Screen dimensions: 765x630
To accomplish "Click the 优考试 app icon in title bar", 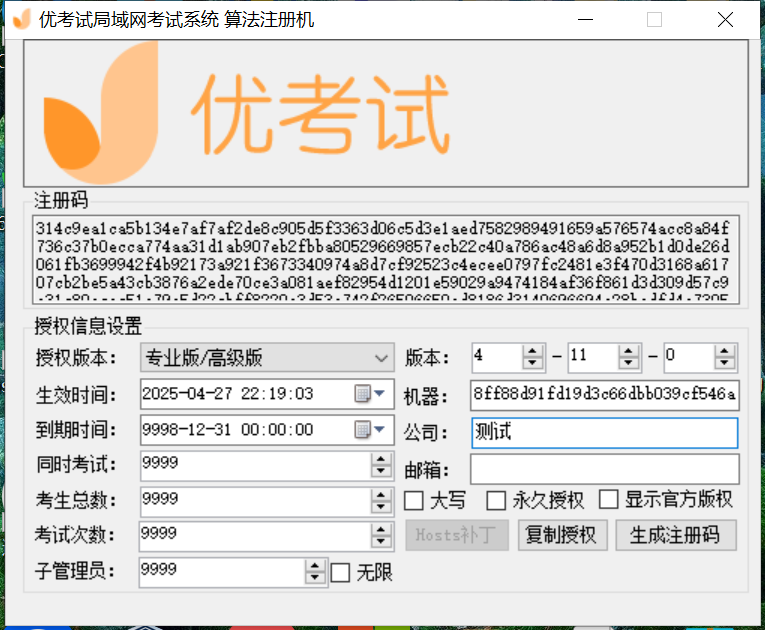I will coord(21,20).
